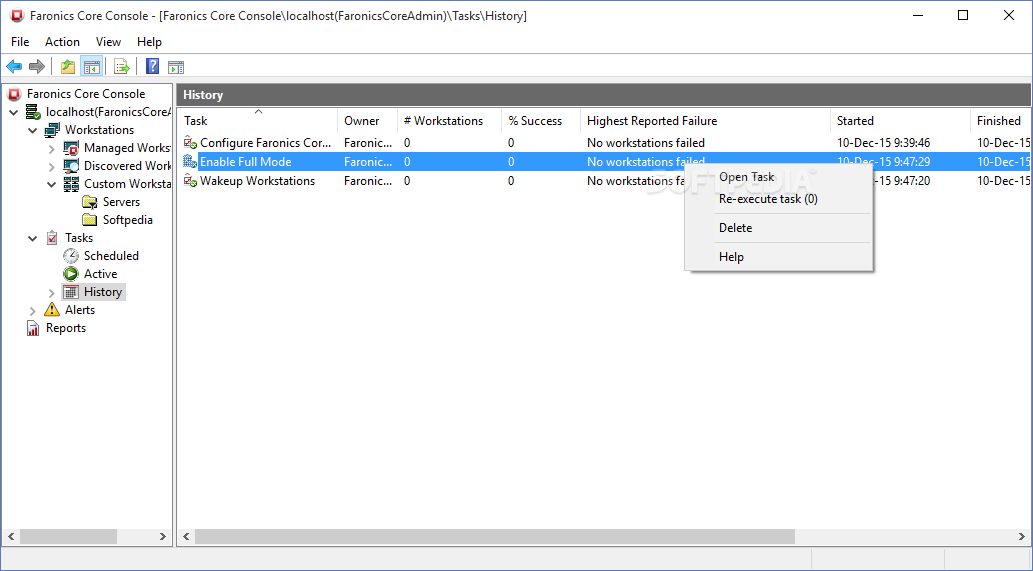Select the Tasks node in tree

[79, 238]
